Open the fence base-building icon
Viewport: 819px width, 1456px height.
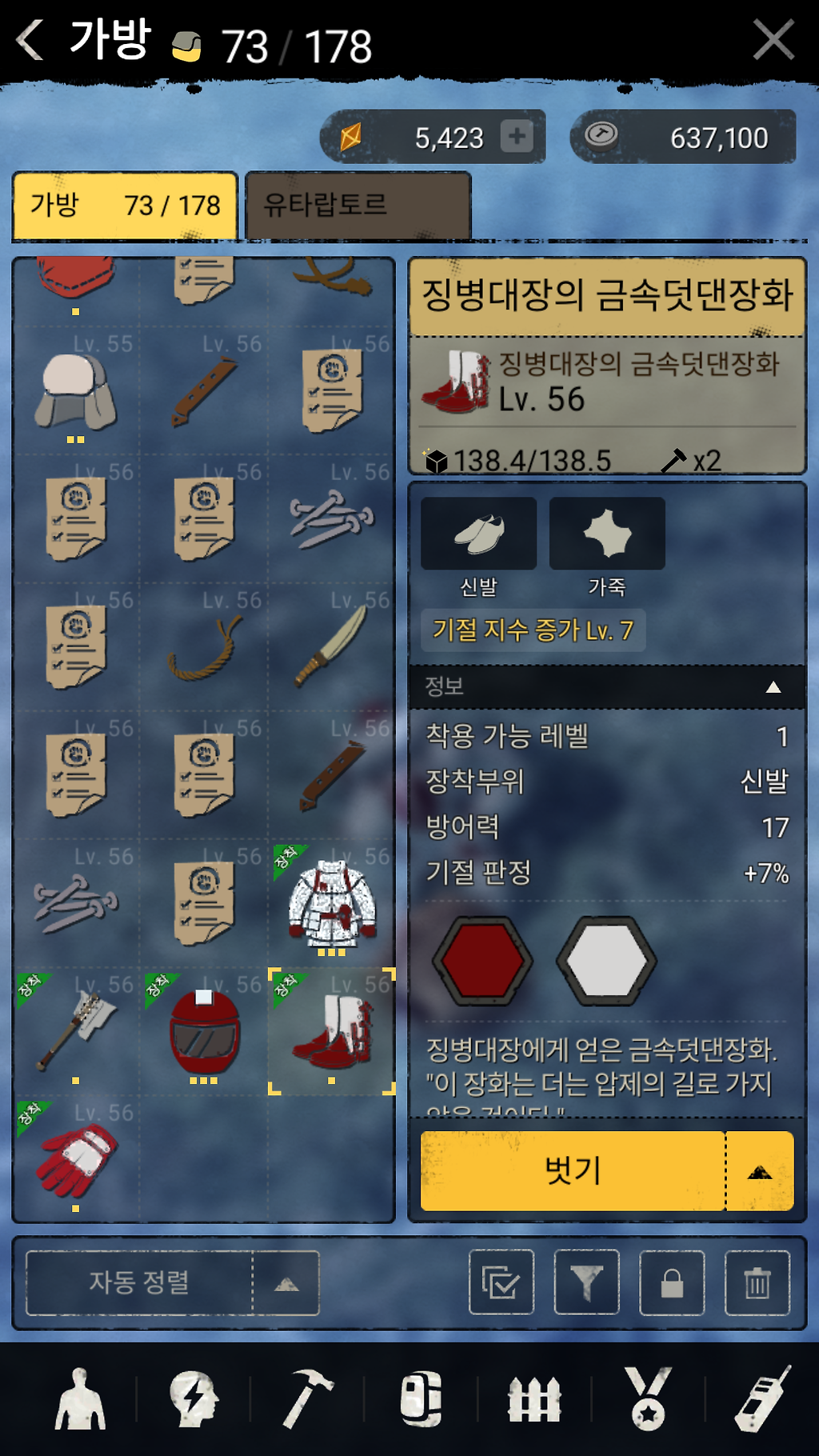pyautogui.click(x=534, y=1399)
